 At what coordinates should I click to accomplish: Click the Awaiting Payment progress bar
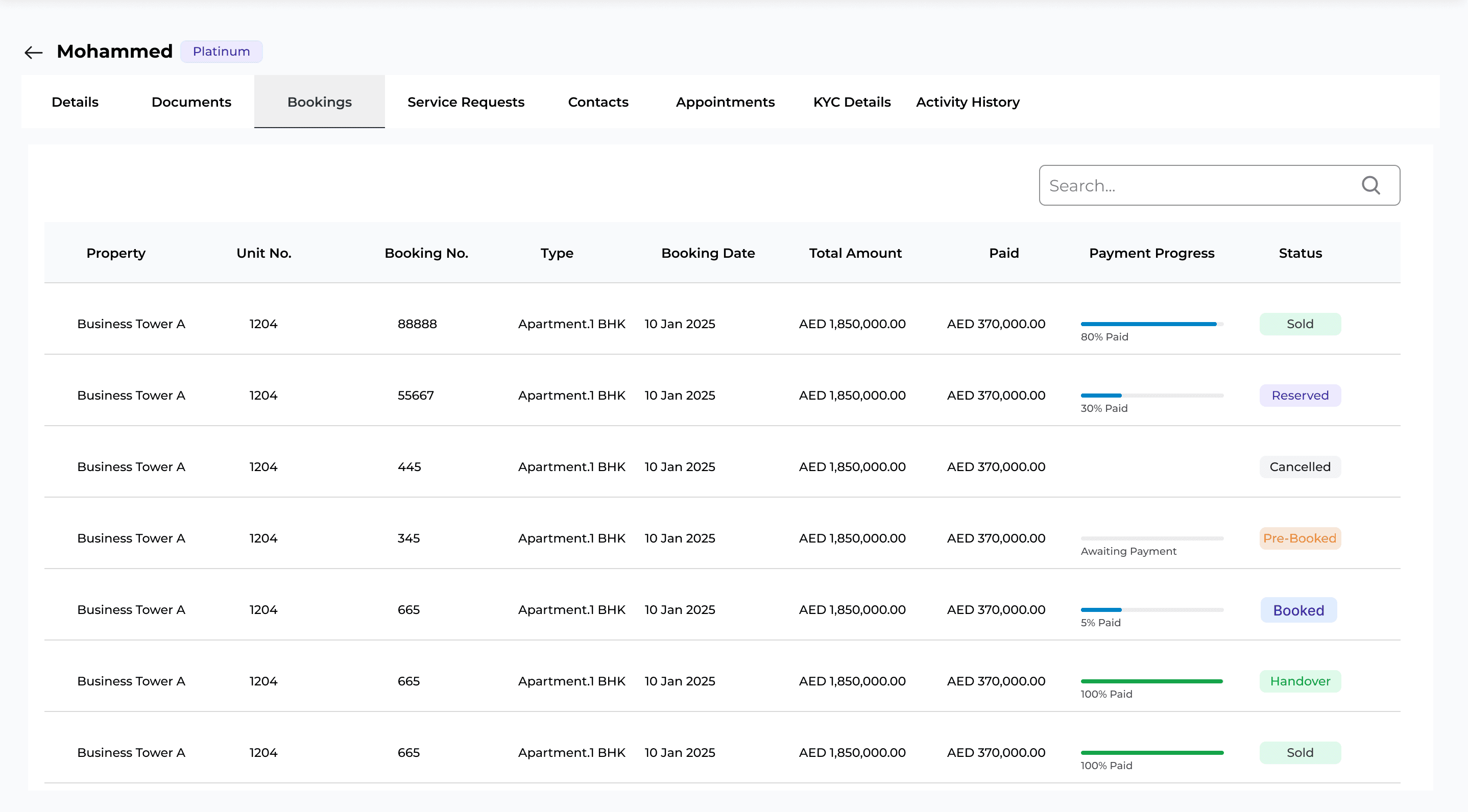click(1152, 538)
